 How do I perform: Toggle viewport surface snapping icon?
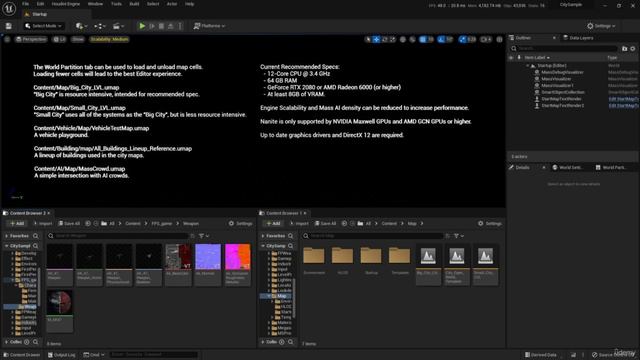click(412, 39)
